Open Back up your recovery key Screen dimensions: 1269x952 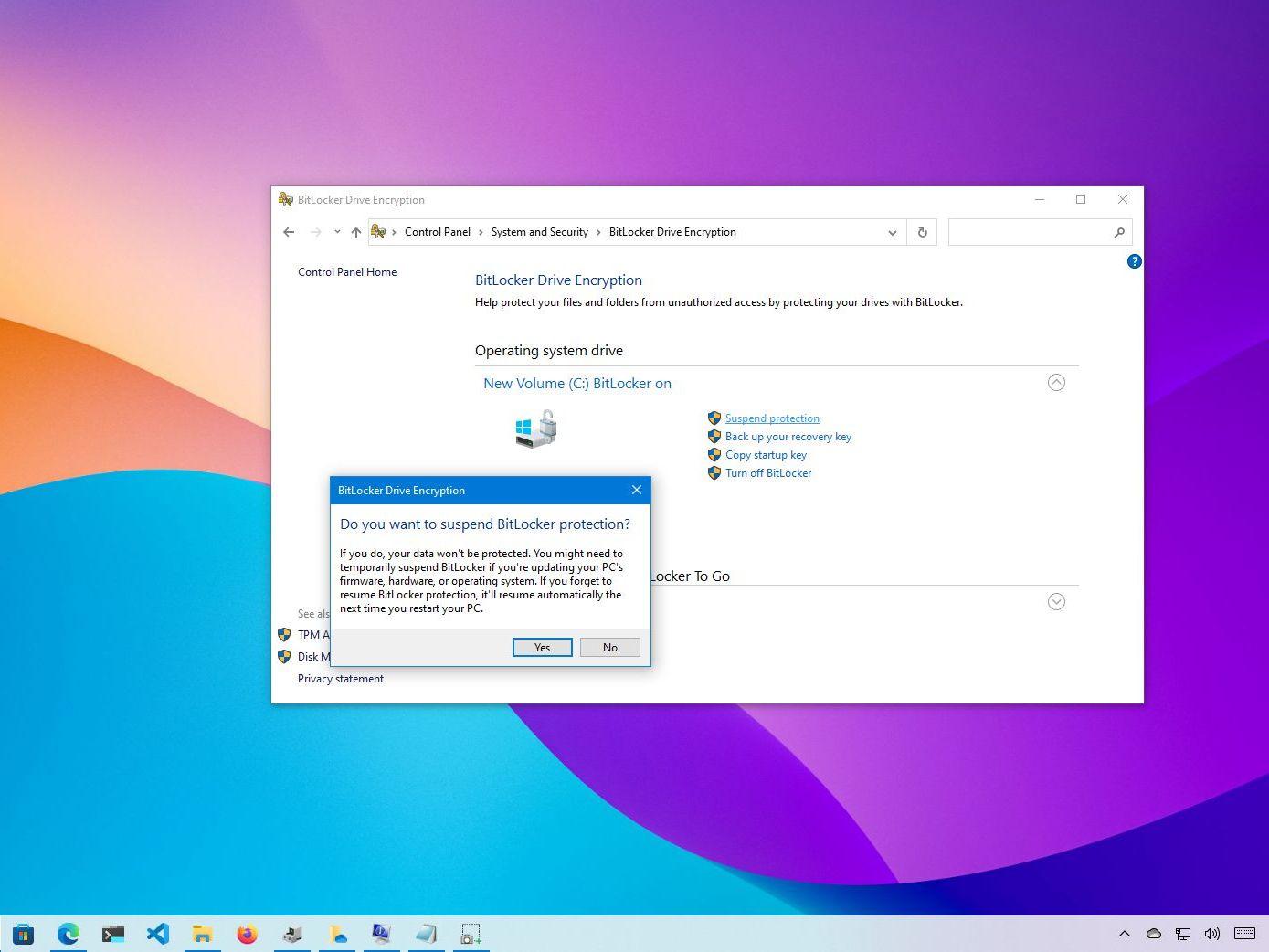pyautogui.click(x=788, y=437)
